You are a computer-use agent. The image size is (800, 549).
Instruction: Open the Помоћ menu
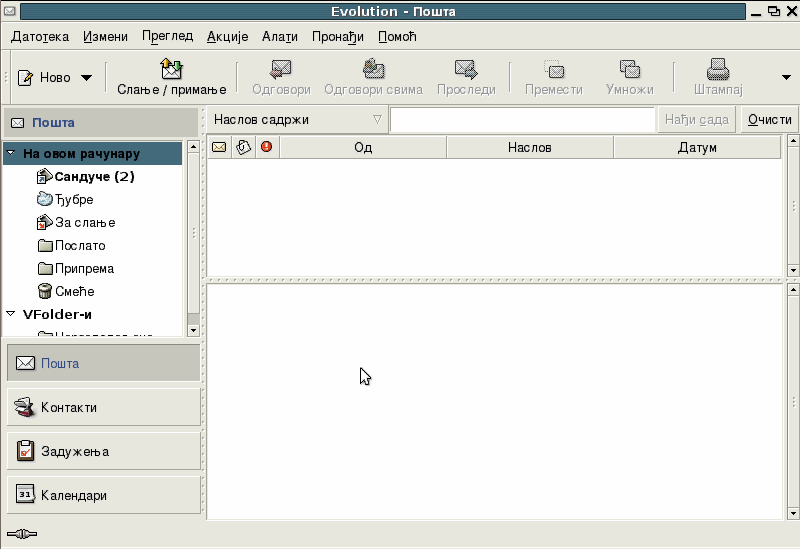(x=397, y=37)
